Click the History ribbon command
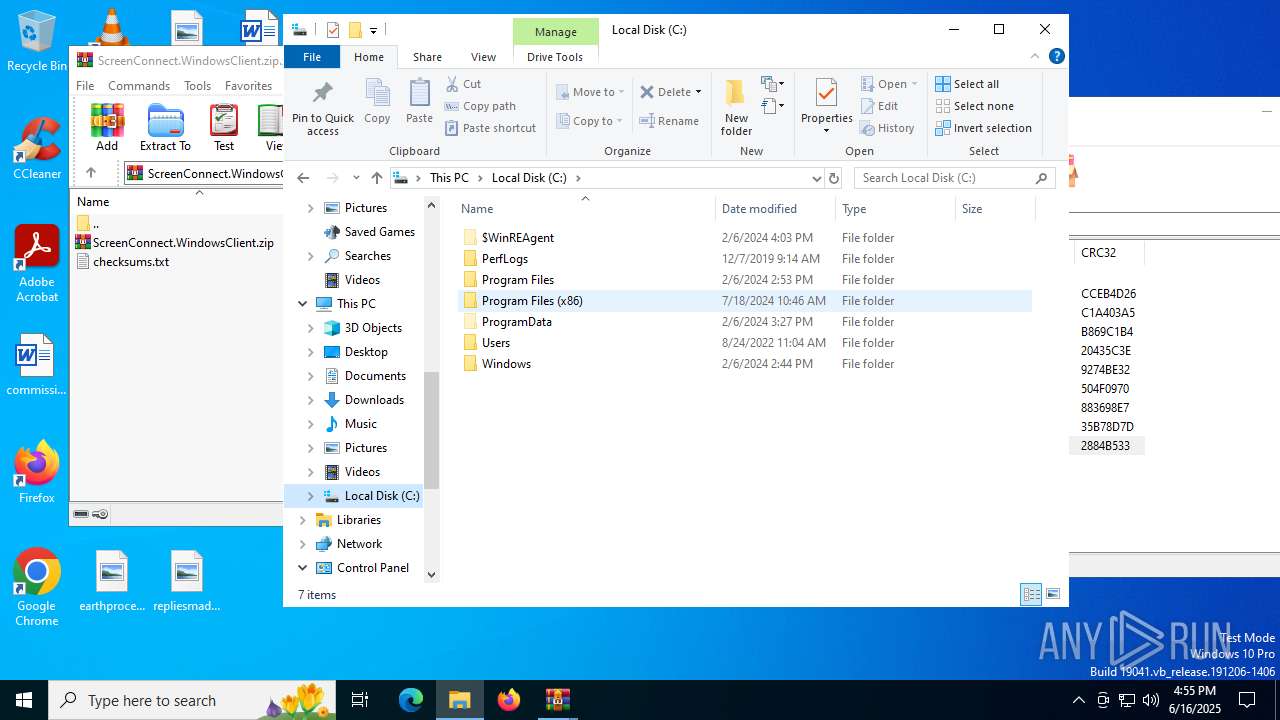The image size is (1280, 720). 887,128
